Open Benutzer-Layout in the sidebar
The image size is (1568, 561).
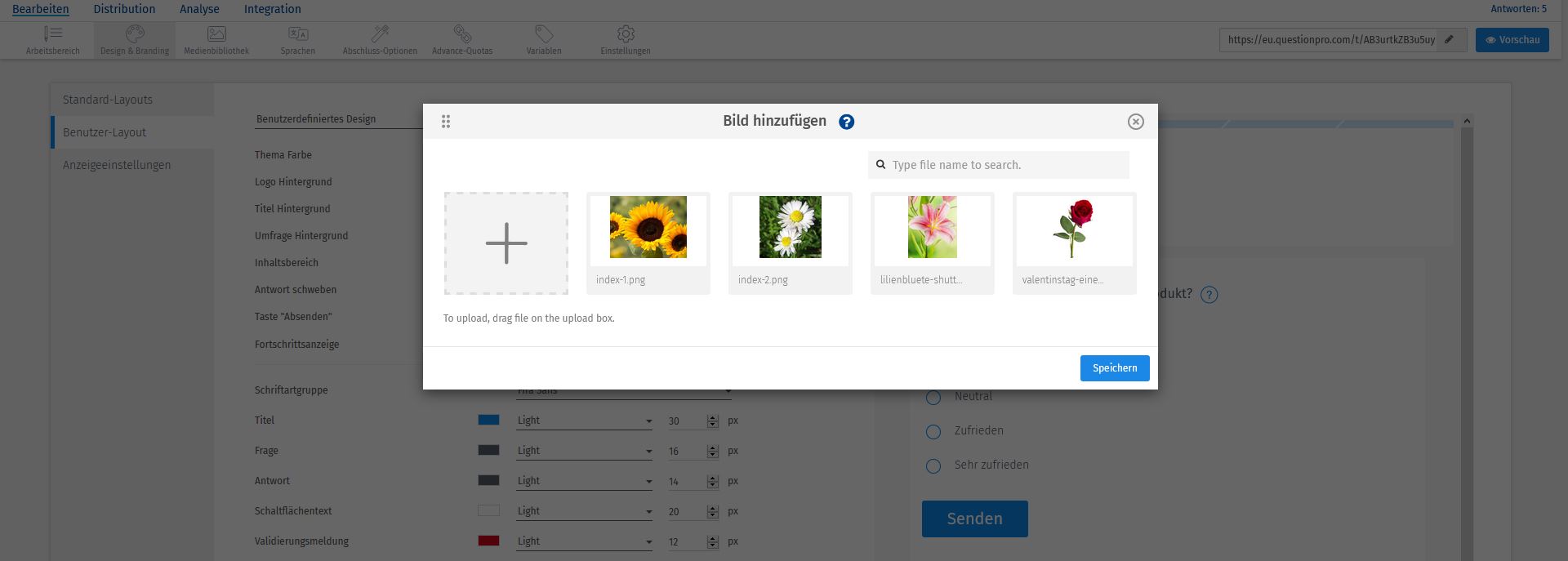click(x=132, y=132)
